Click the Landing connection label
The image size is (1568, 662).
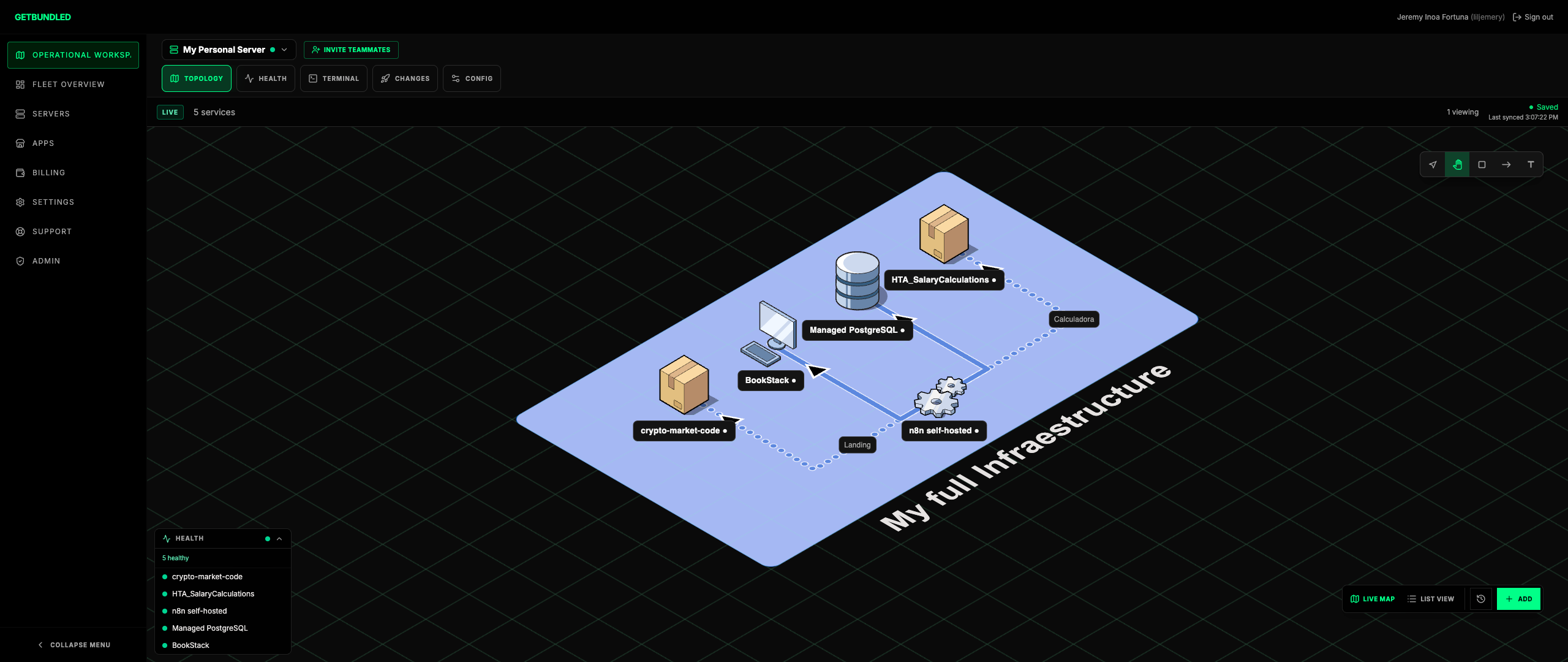tap(857, 445)
